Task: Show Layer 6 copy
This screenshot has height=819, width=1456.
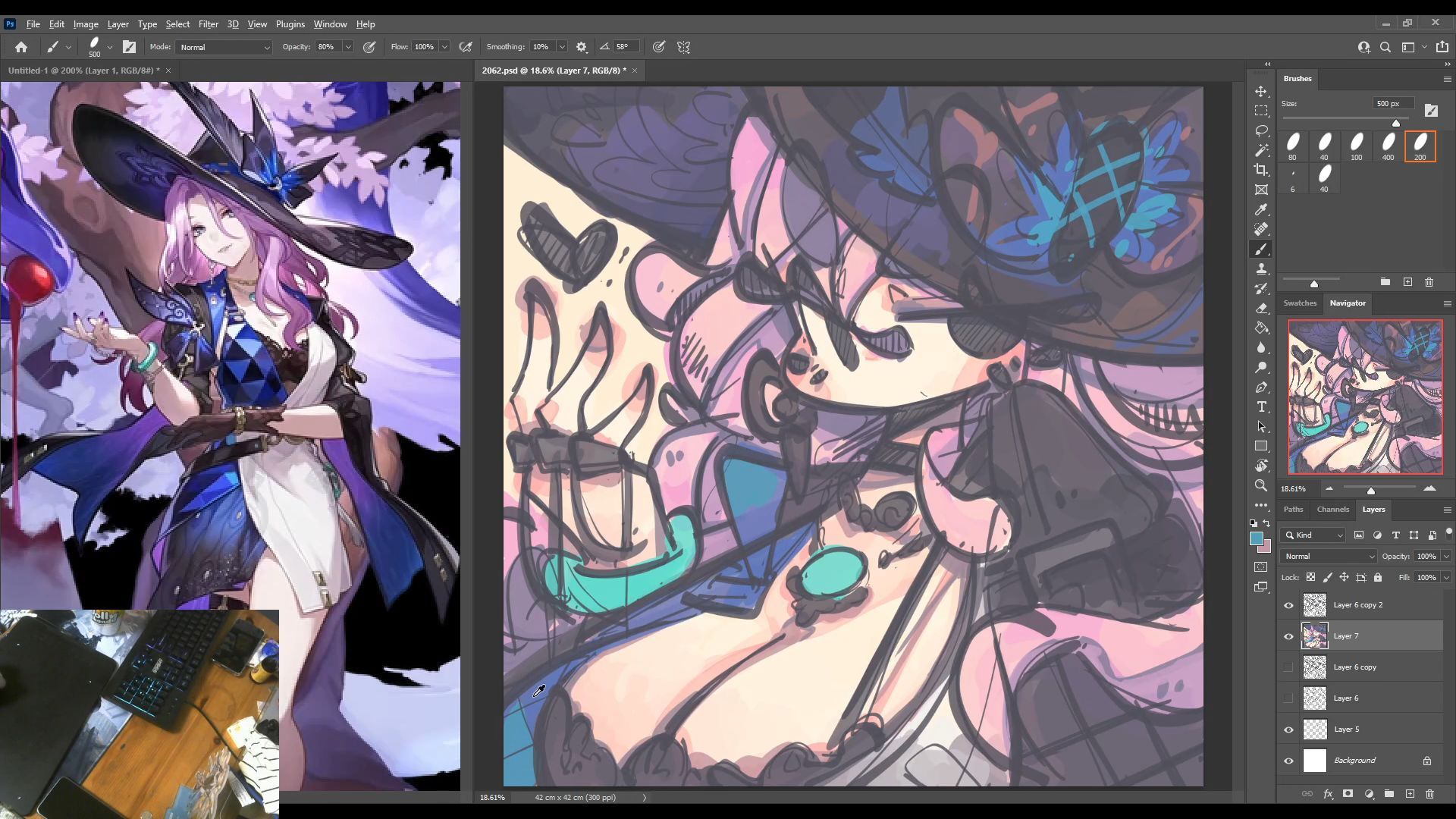Action: pos(1288,667)
